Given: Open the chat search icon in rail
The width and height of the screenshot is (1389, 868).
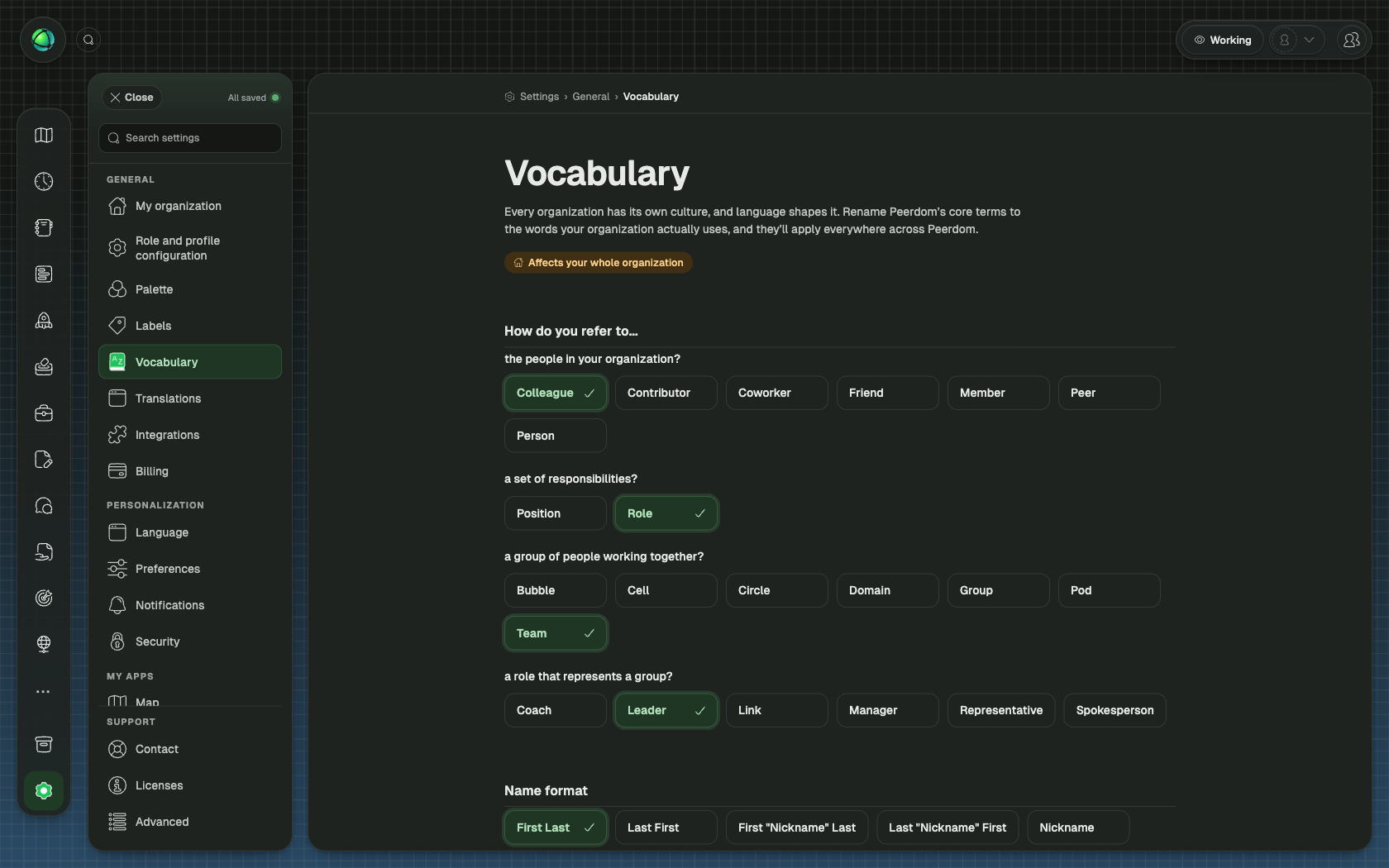Looking at the screenshot, I should click(x=44, y=505).
